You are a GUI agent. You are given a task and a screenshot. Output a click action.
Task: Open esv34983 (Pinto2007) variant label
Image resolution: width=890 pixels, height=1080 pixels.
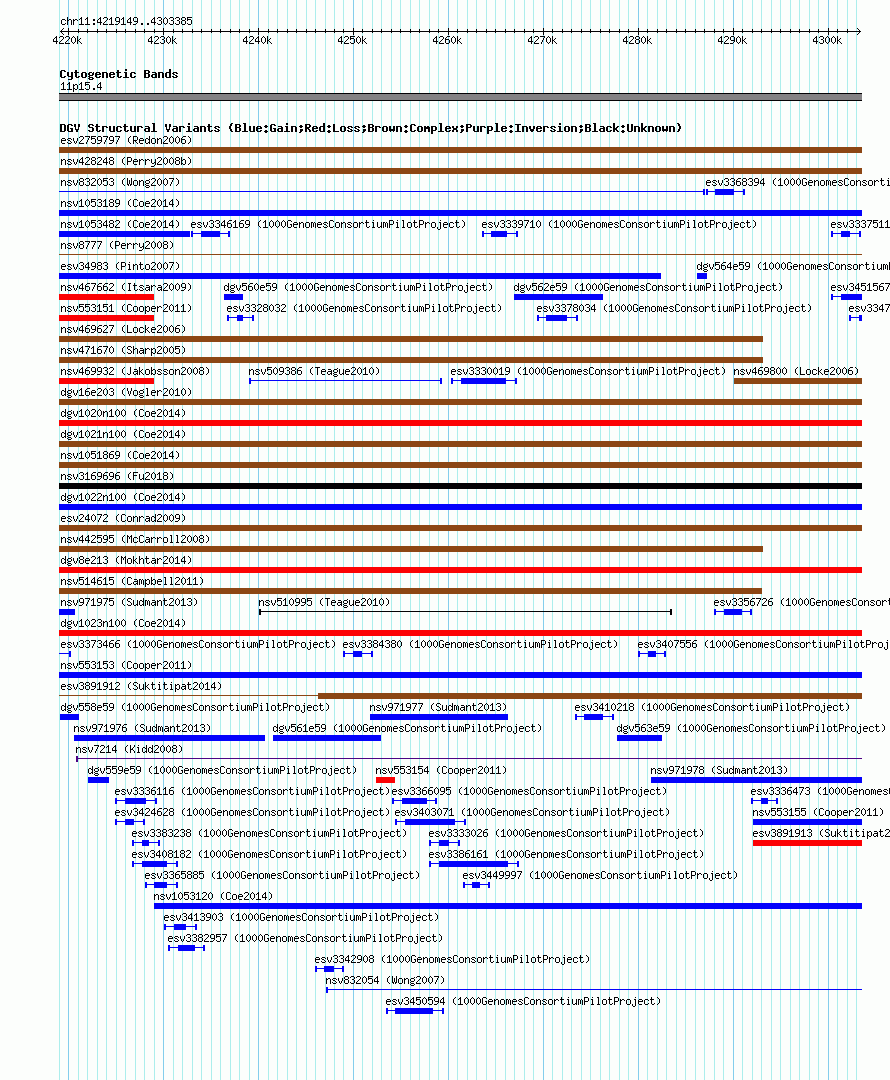120,267
